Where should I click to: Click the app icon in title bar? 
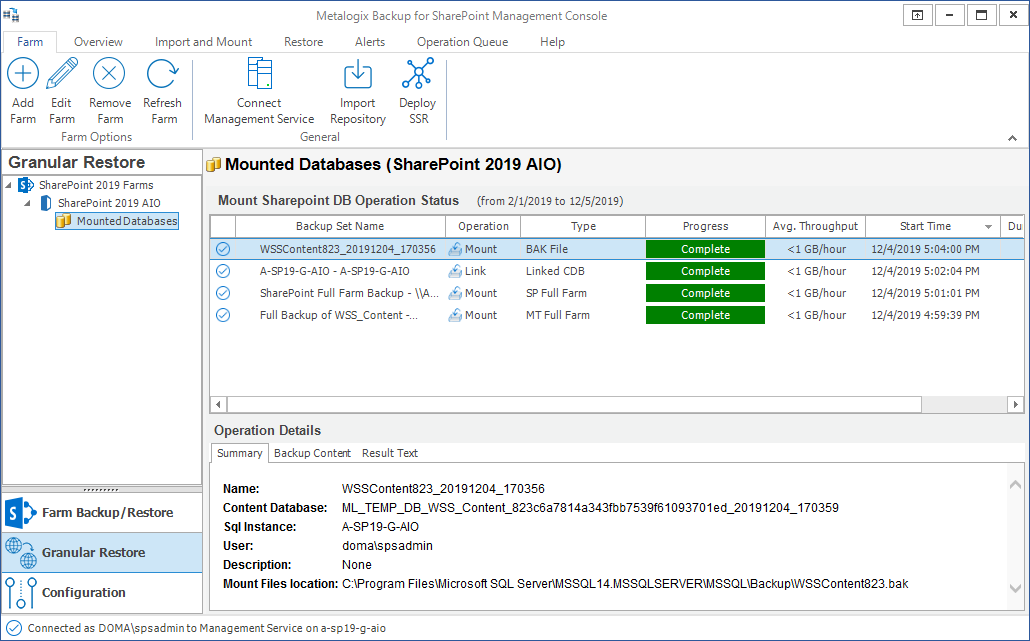pyautogui.click(x=11, y=15)
